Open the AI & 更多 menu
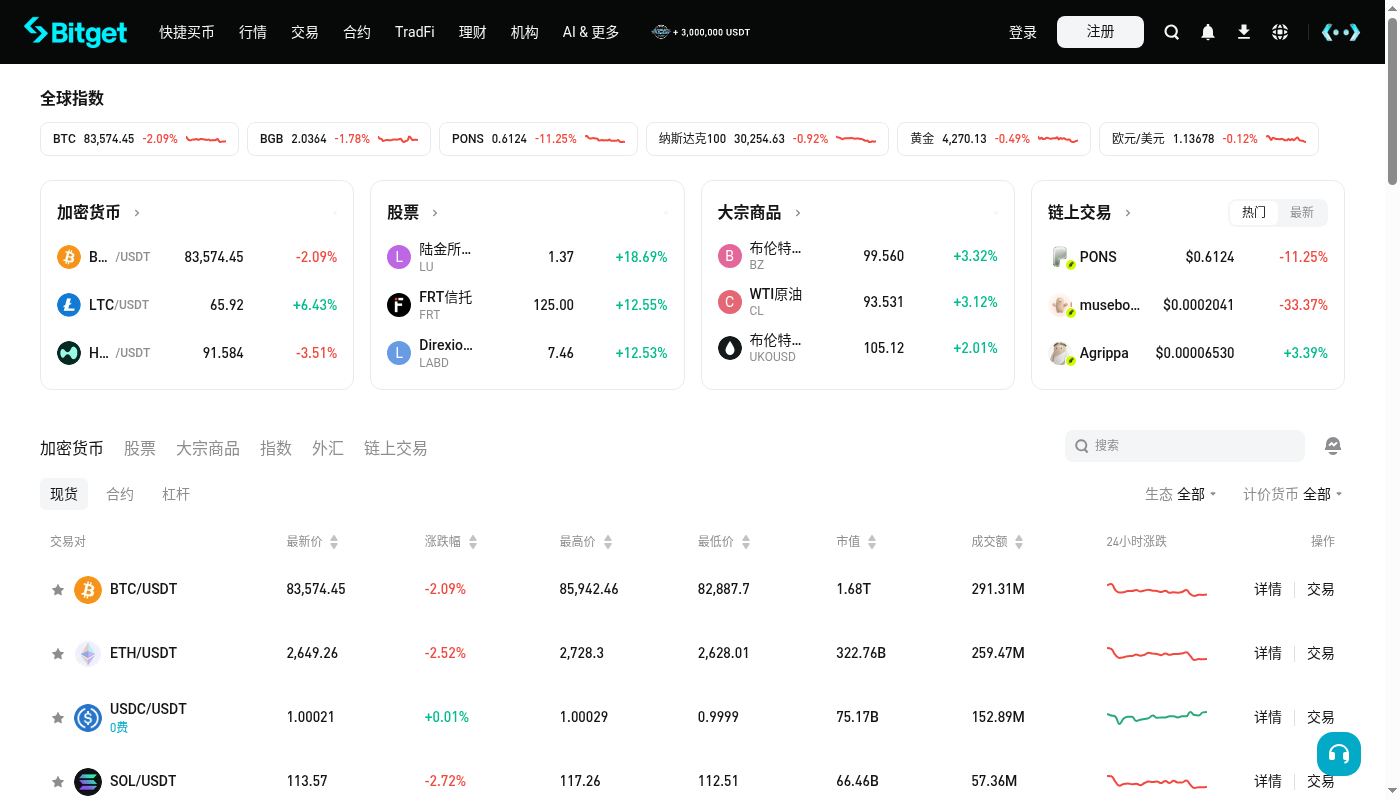This screenshot has height=800, width=1400. pyautogui.click(x=591, y=32)
